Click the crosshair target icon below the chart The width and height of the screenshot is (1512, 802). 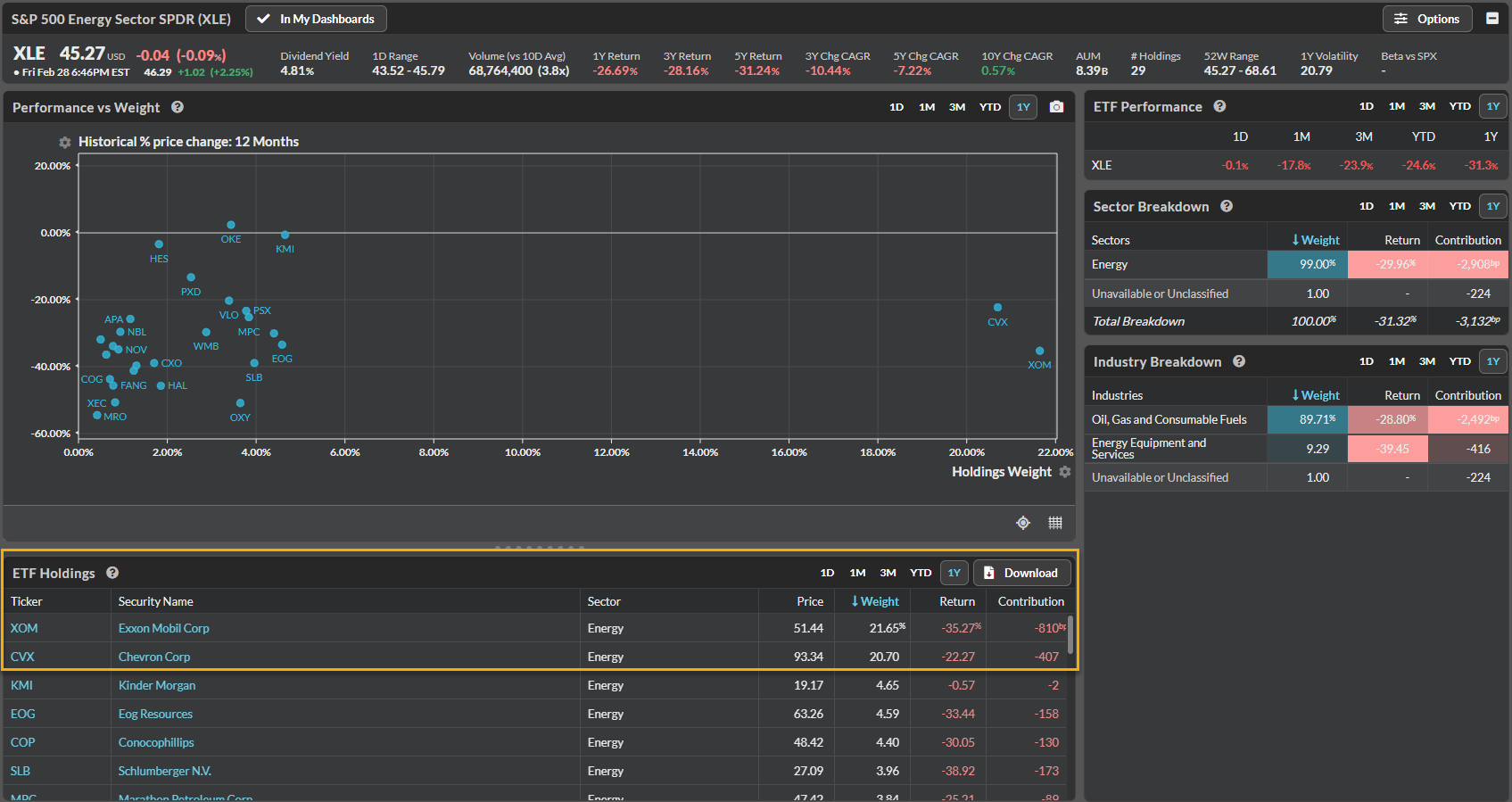point(1023,523)
